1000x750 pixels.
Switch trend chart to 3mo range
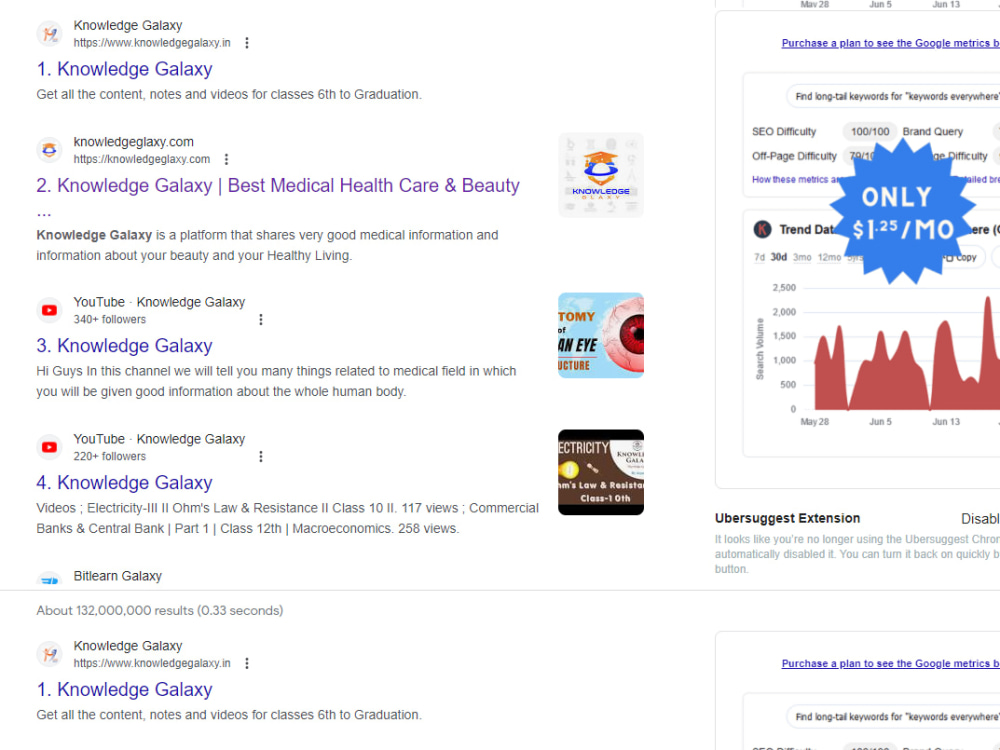click(x=802, y=258)
